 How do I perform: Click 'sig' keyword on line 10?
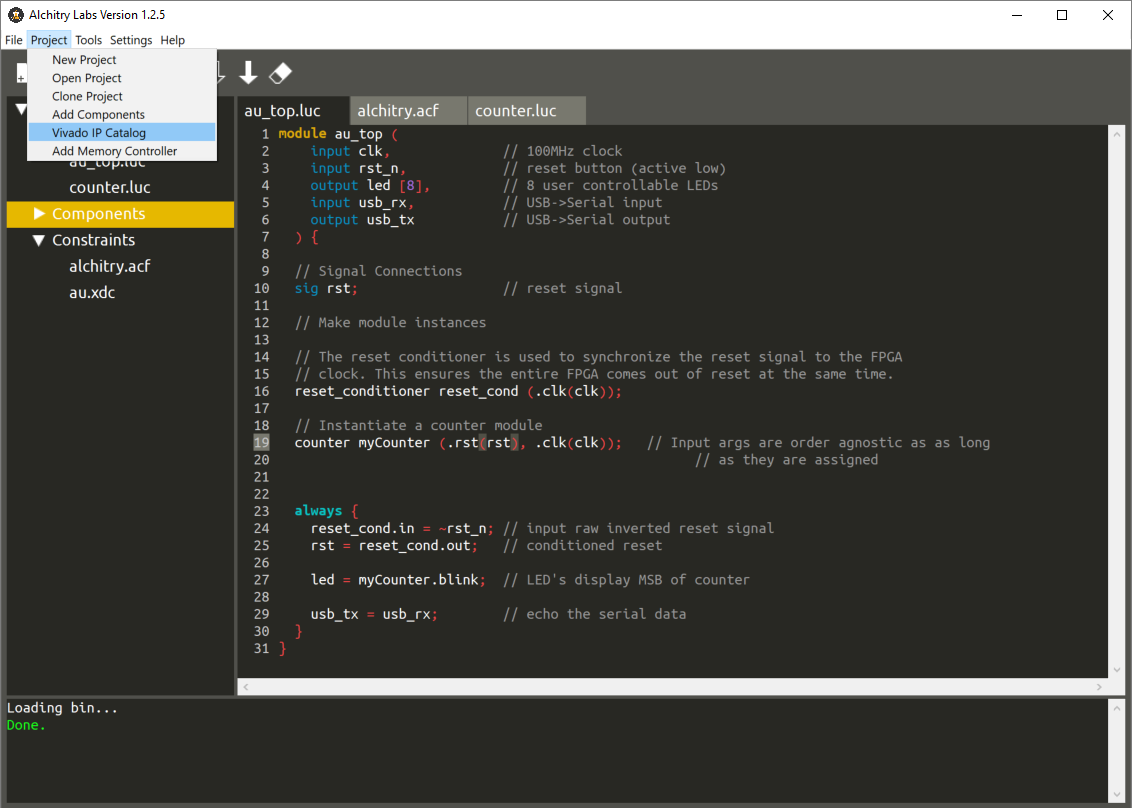click(x=306, y=288)
